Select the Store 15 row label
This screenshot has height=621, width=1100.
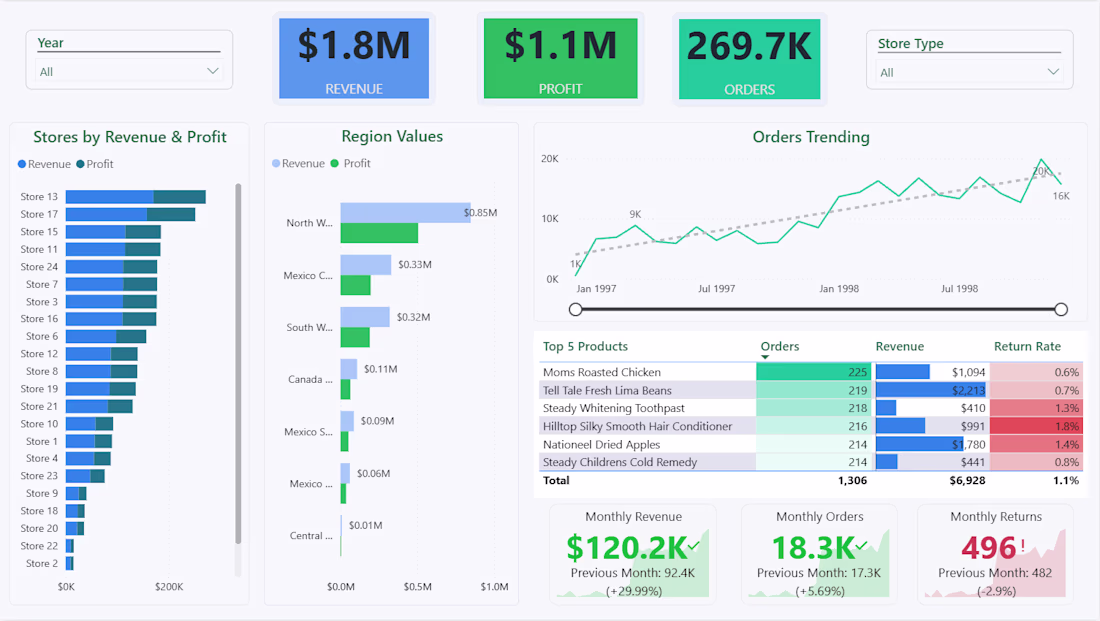click(39, 232)
